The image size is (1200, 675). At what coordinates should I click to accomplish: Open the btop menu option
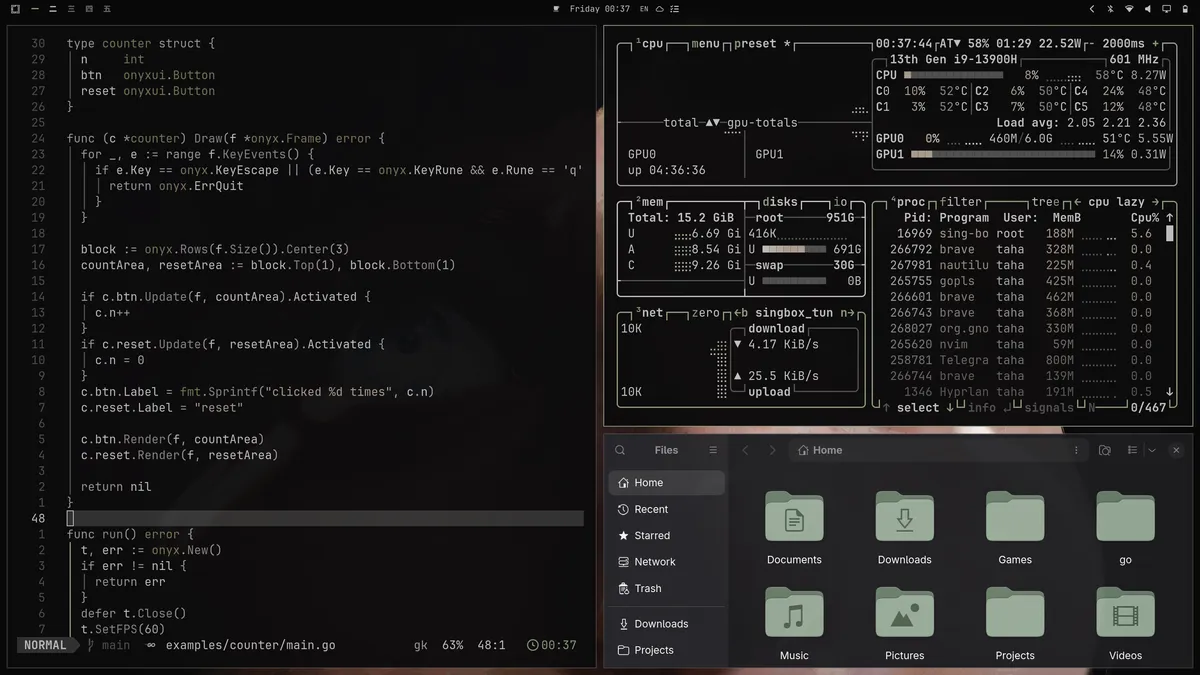(706, 44)
